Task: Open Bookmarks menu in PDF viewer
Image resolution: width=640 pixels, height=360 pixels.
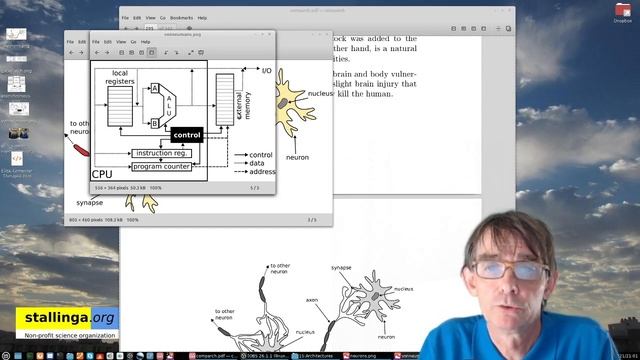Action: (x=182, y=18)
